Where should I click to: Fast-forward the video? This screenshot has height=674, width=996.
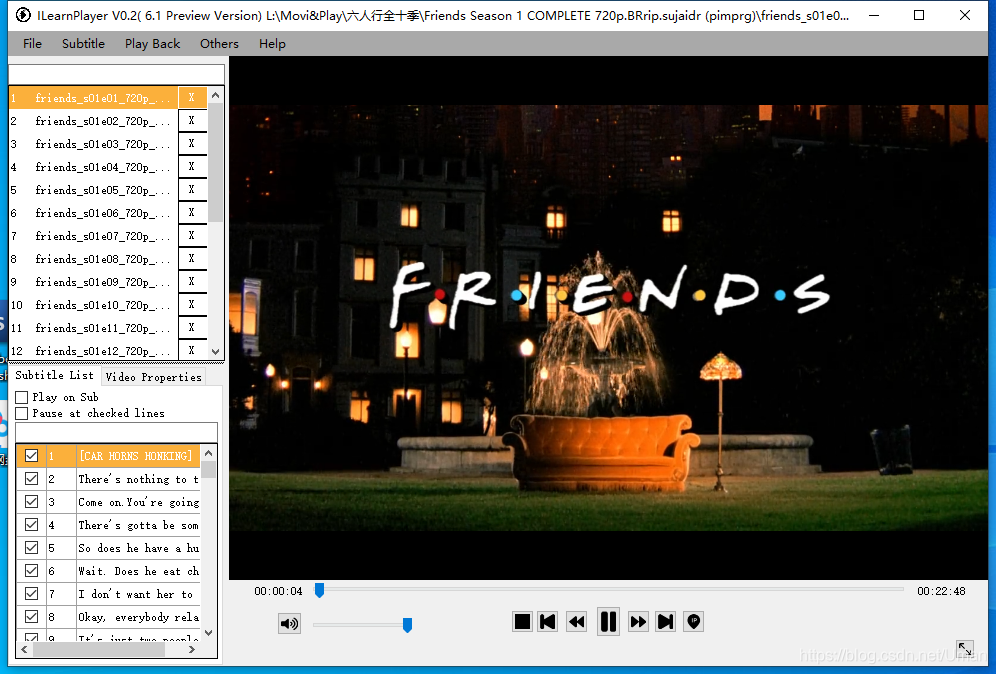[x=638, y=621]
